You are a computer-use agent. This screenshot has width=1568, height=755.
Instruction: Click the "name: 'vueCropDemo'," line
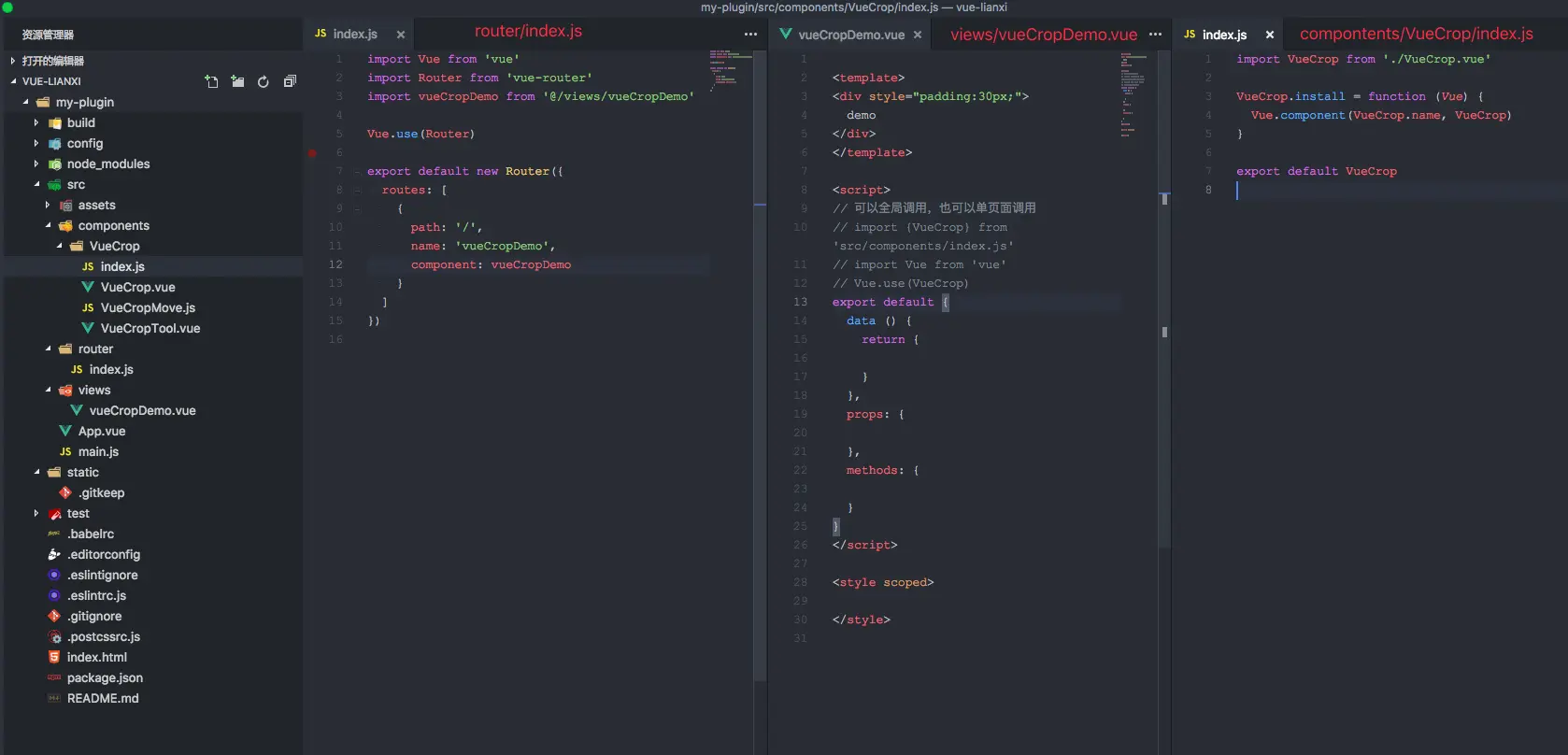pyautogui.click(x=483, y=246)
